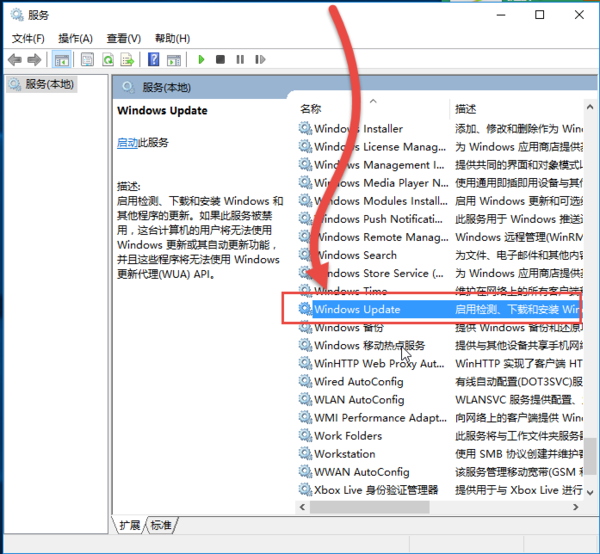
Task: Click the Forward arrow toolbar icon
Action: (34, 60)
